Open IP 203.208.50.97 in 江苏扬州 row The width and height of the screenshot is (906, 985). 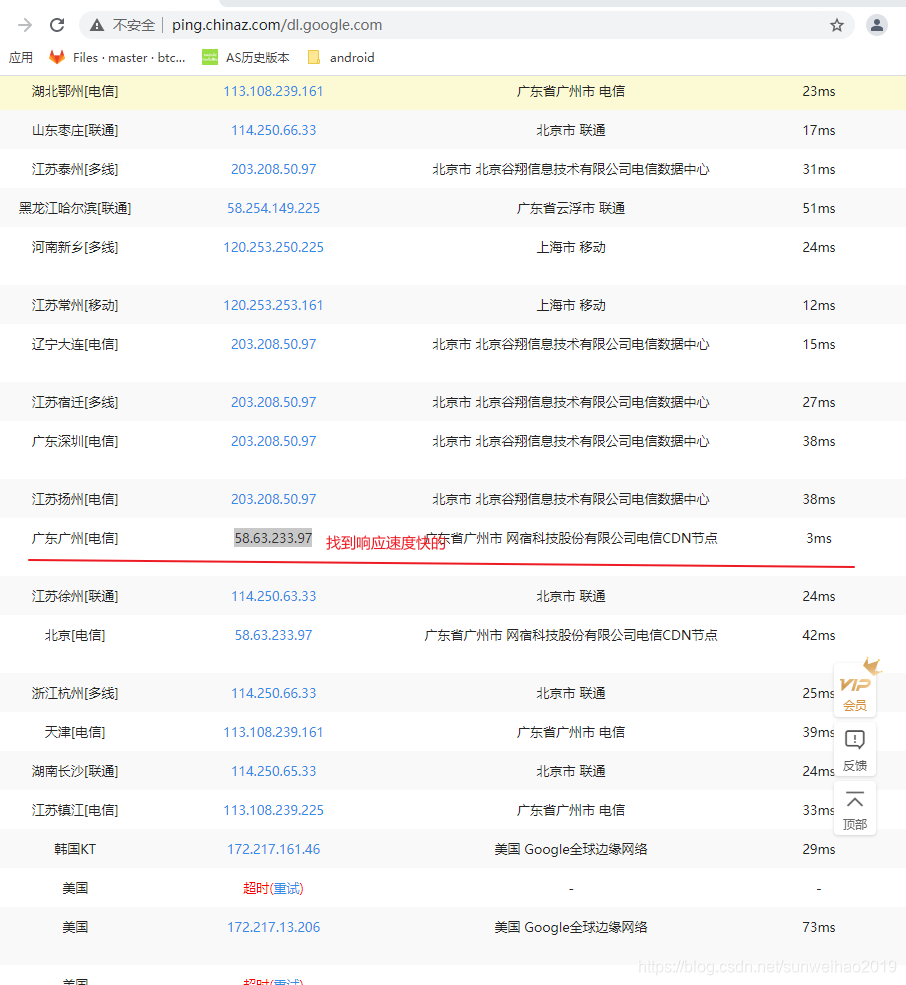tap(273, 499)
